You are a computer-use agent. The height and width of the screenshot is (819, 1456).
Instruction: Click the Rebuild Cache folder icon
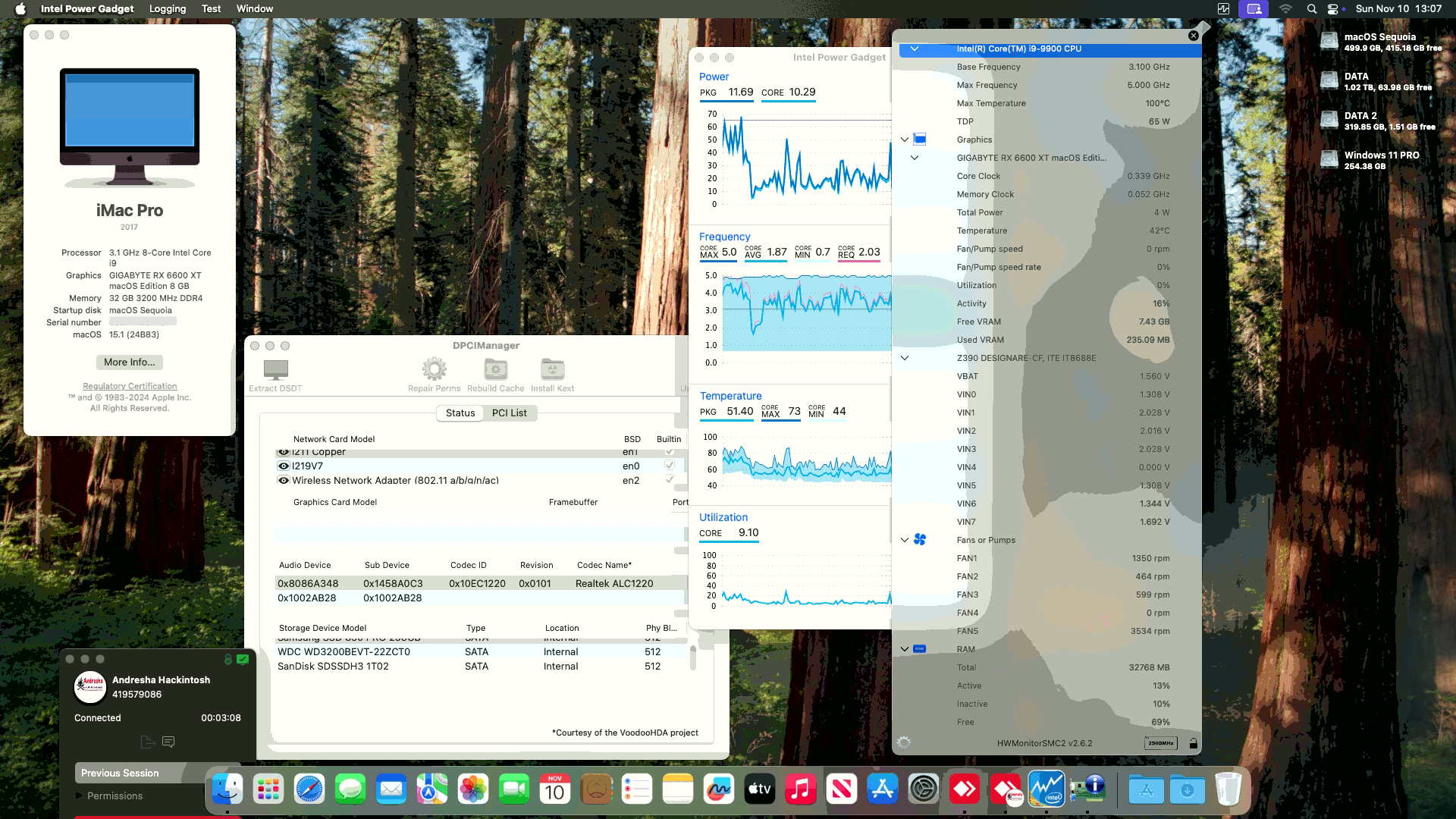[x=495, y=369]
